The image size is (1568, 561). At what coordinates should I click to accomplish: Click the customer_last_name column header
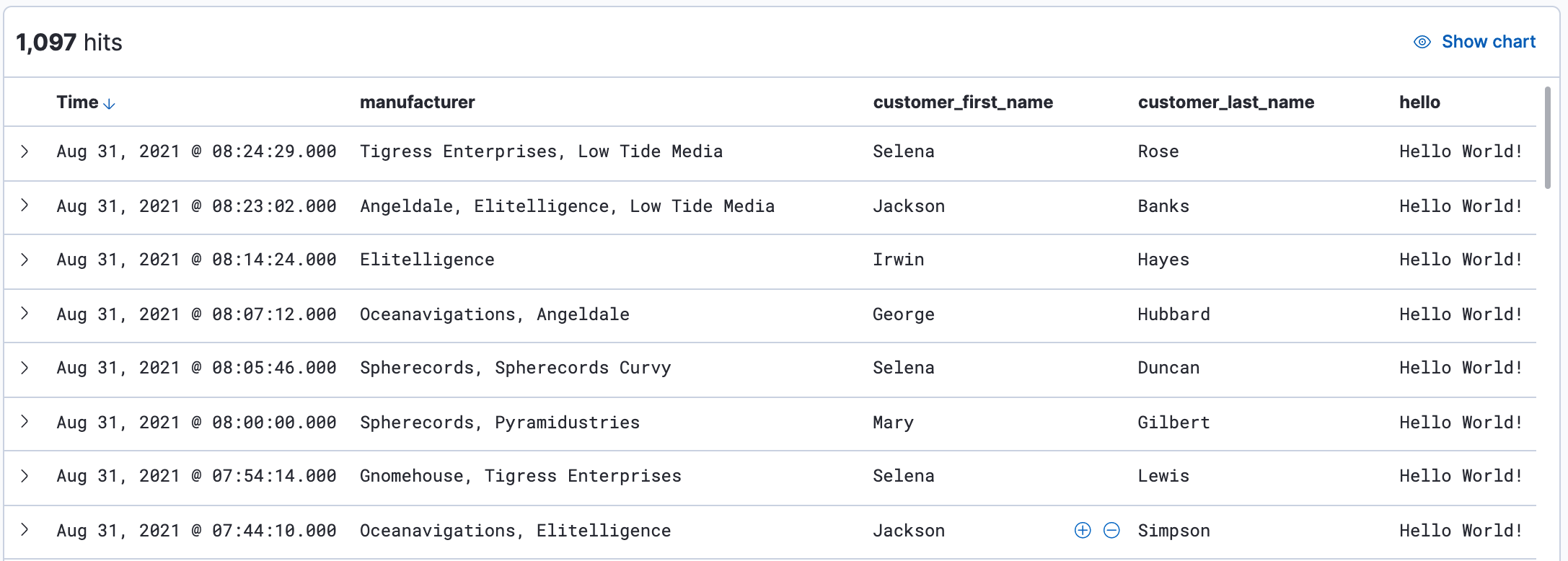1226,102
